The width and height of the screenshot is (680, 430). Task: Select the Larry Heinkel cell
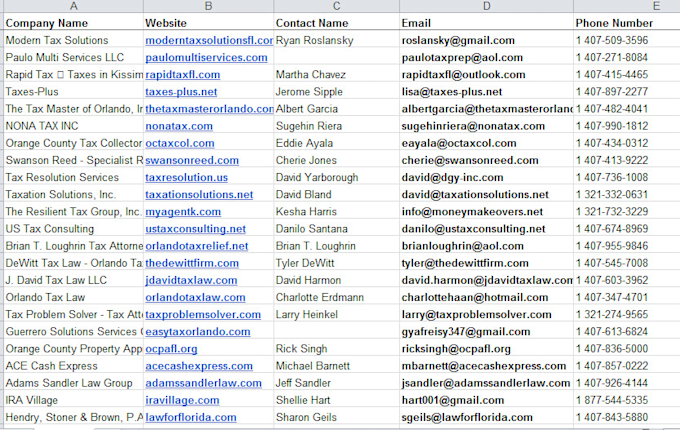coord(337,315)
